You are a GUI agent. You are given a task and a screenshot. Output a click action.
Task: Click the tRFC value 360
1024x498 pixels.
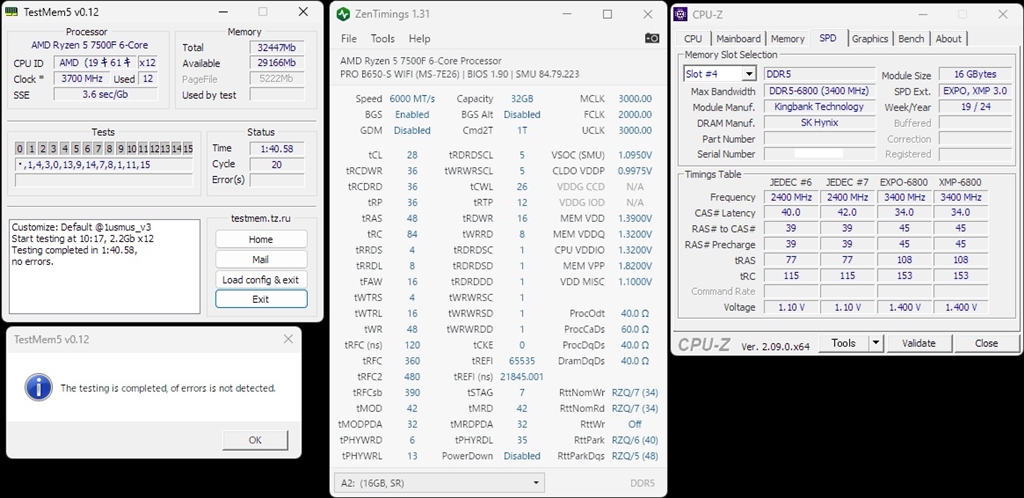412,360
